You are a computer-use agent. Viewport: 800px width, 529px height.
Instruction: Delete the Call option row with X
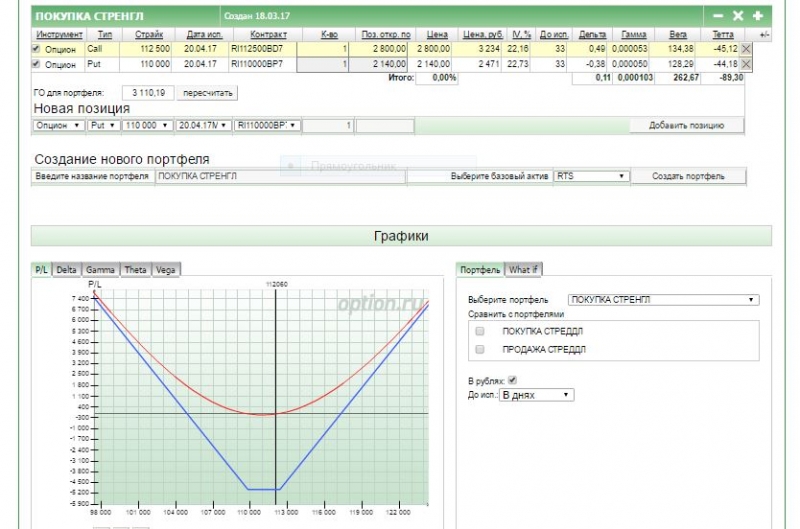[746, 48]
